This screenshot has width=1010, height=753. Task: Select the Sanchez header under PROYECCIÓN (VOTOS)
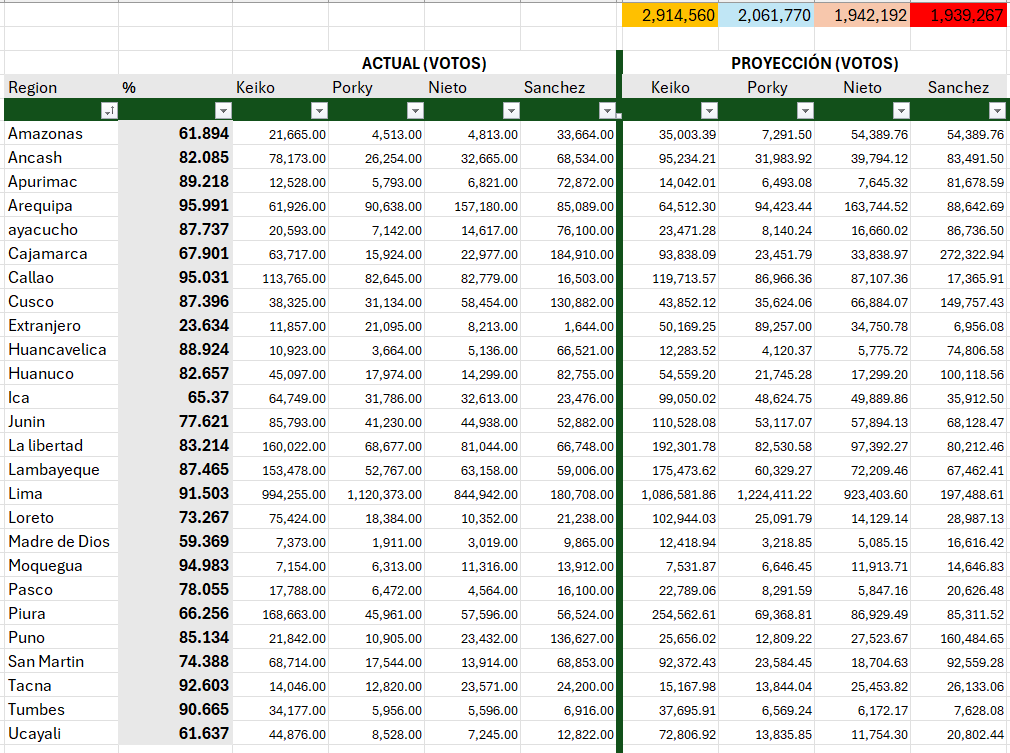pyautogui.click(x=958, y=87)
